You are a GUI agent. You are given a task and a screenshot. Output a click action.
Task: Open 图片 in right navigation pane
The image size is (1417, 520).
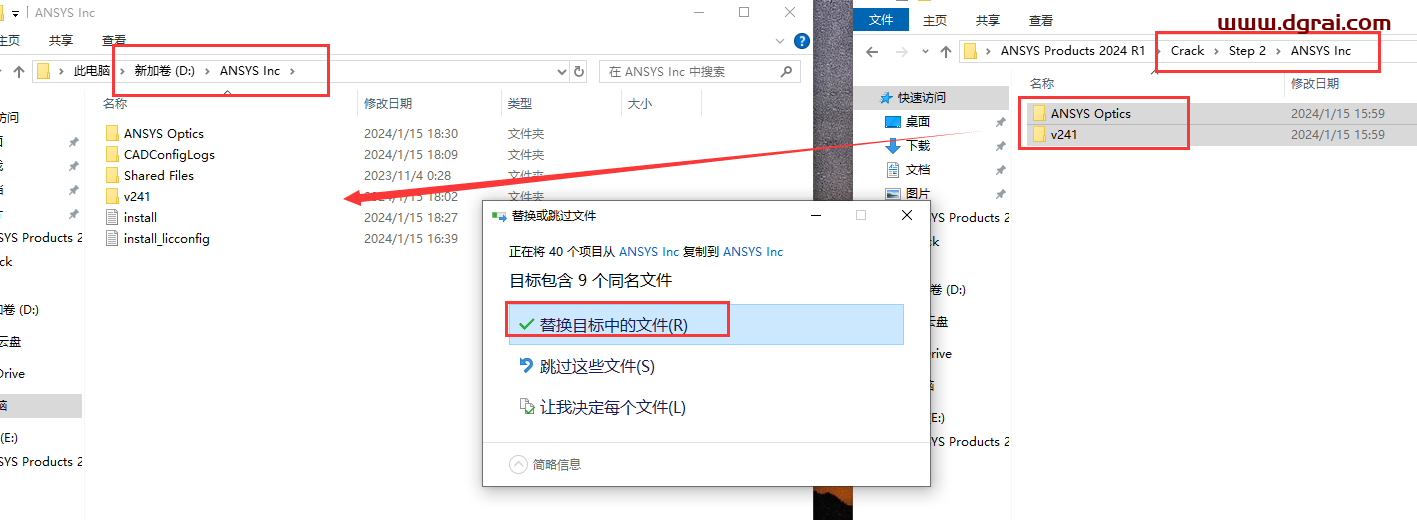[918, 194]
